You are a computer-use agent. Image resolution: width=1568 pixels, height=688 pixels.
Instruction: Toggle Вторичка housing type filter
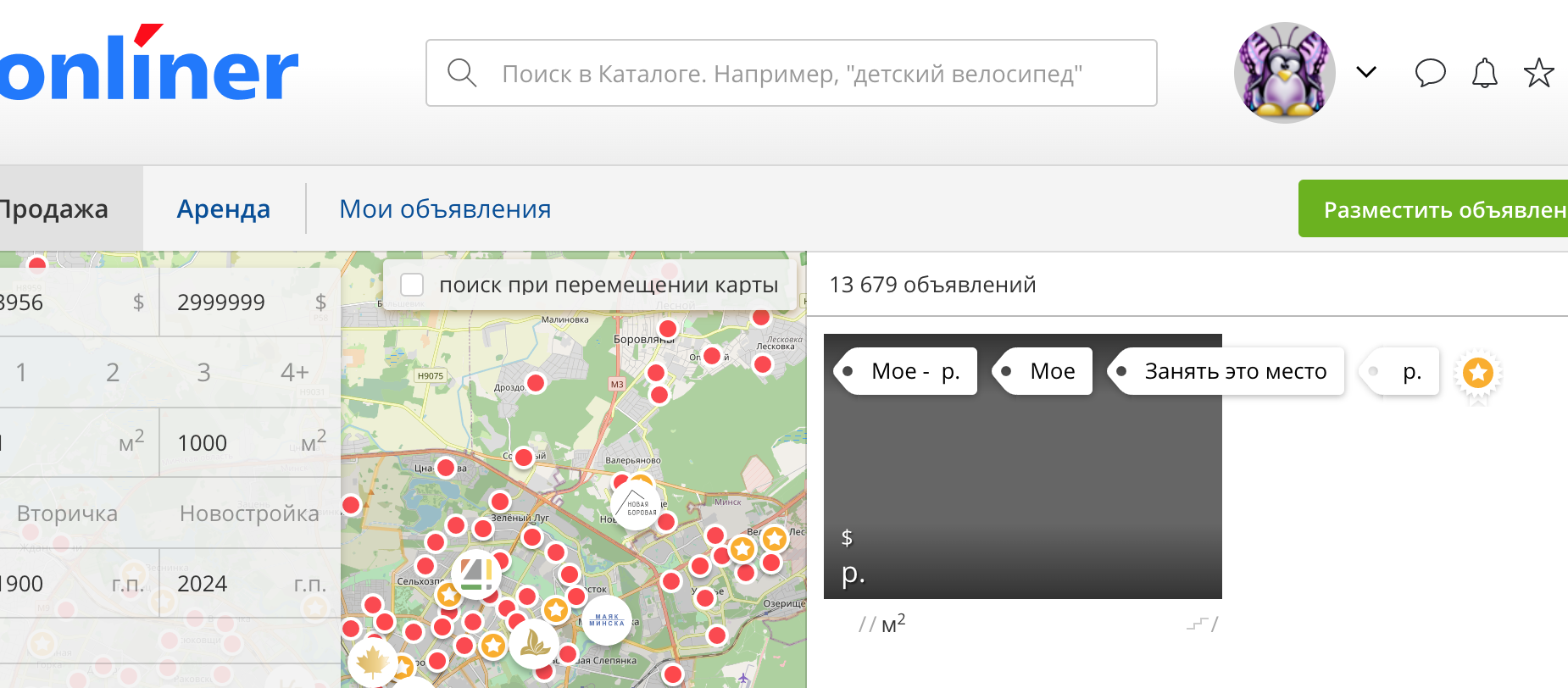68,513
